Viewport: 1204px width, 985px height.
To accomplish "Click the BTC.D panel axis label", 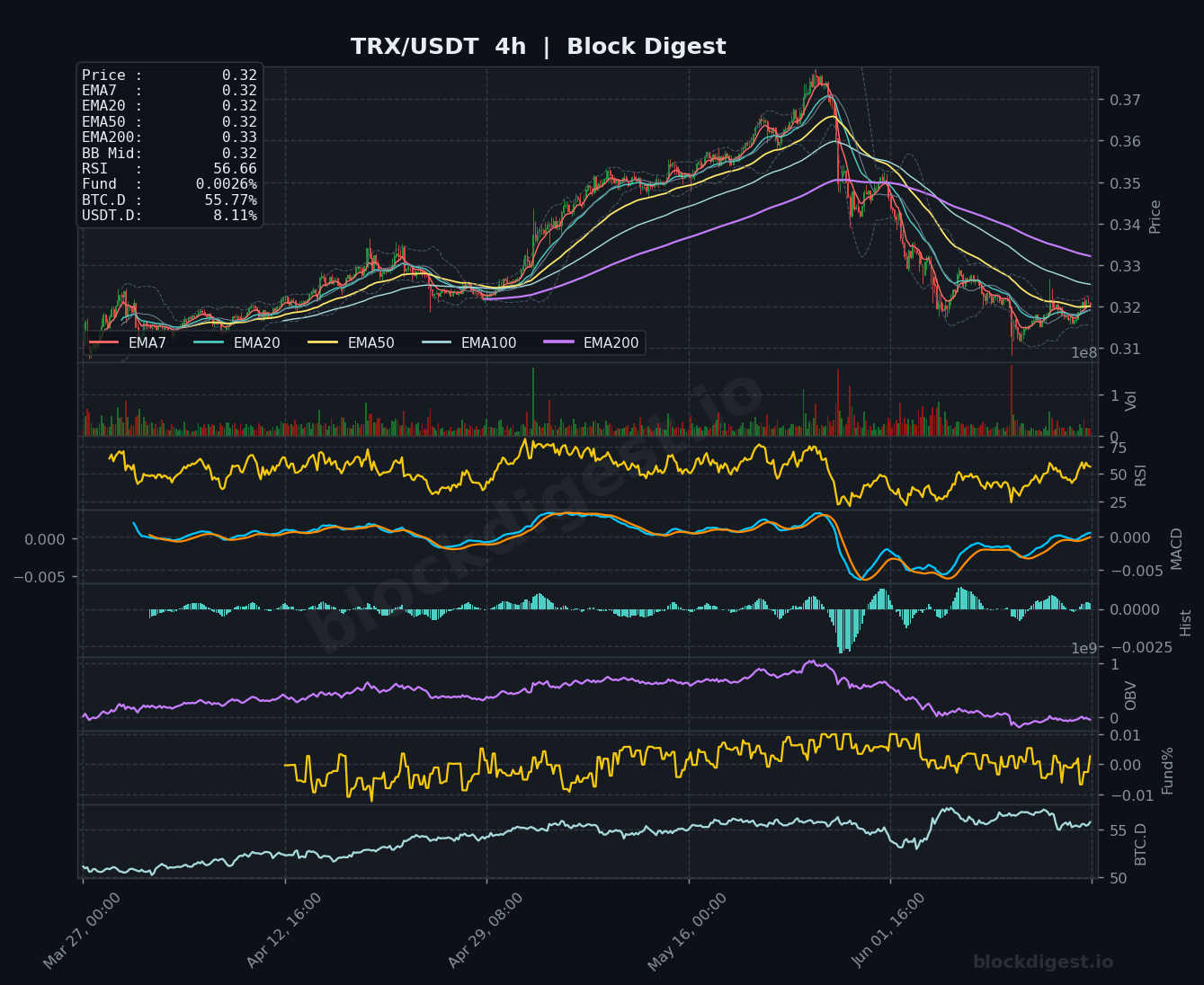I will click(1141, 845).
